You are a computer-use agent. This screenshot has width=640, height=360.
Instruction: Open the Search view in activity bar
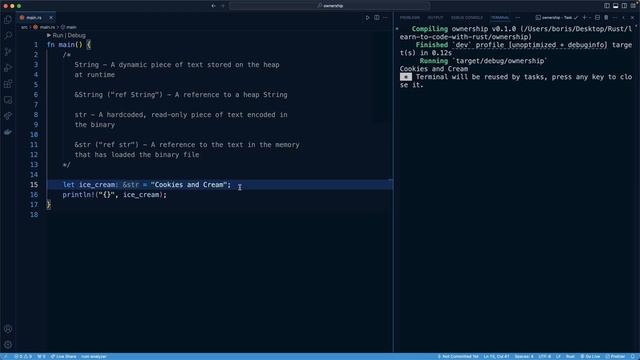[8, 36]
